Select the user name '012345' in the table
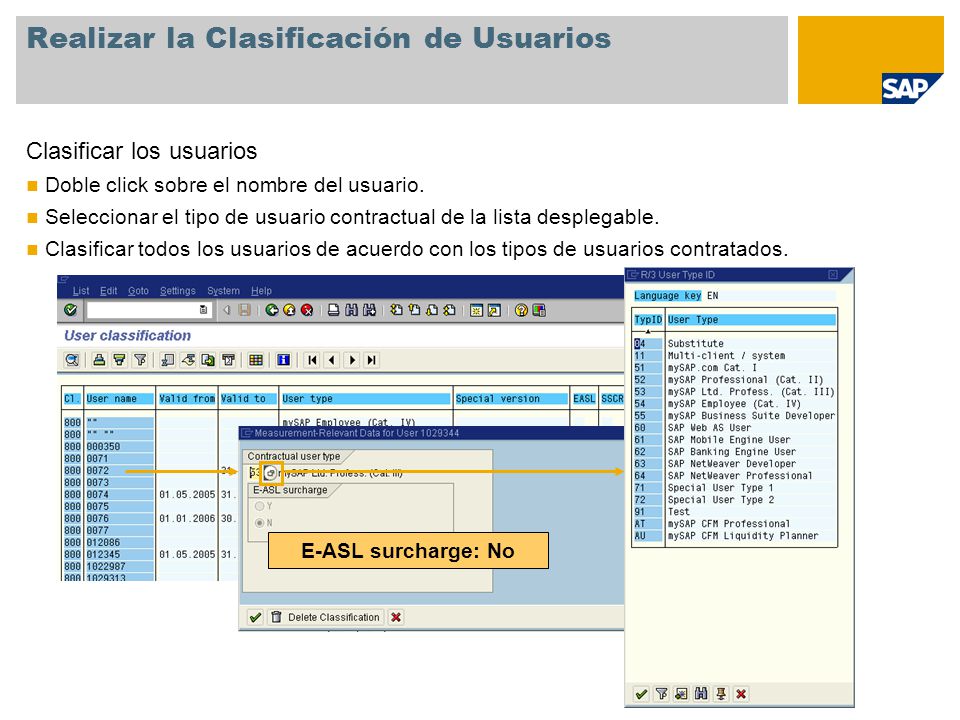The width and height of the screenshot is (960, 720). coord(119,555)
